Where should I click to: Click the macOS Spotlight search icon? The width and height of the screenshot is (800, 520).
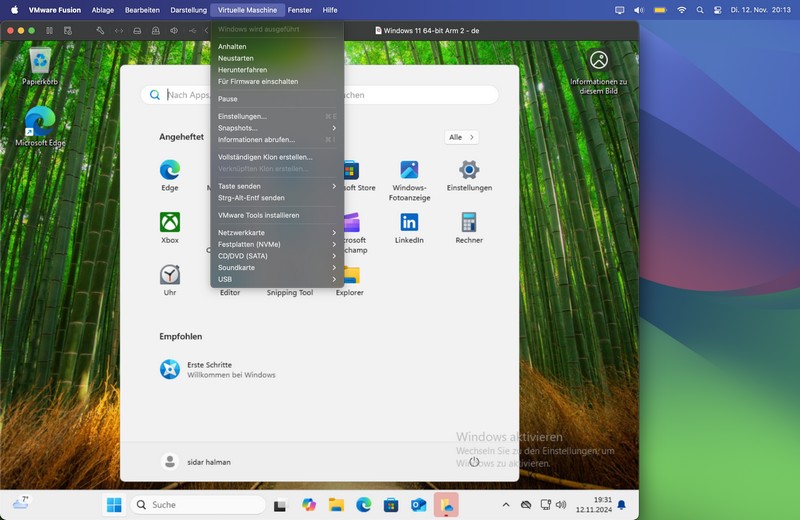[700, 10]
